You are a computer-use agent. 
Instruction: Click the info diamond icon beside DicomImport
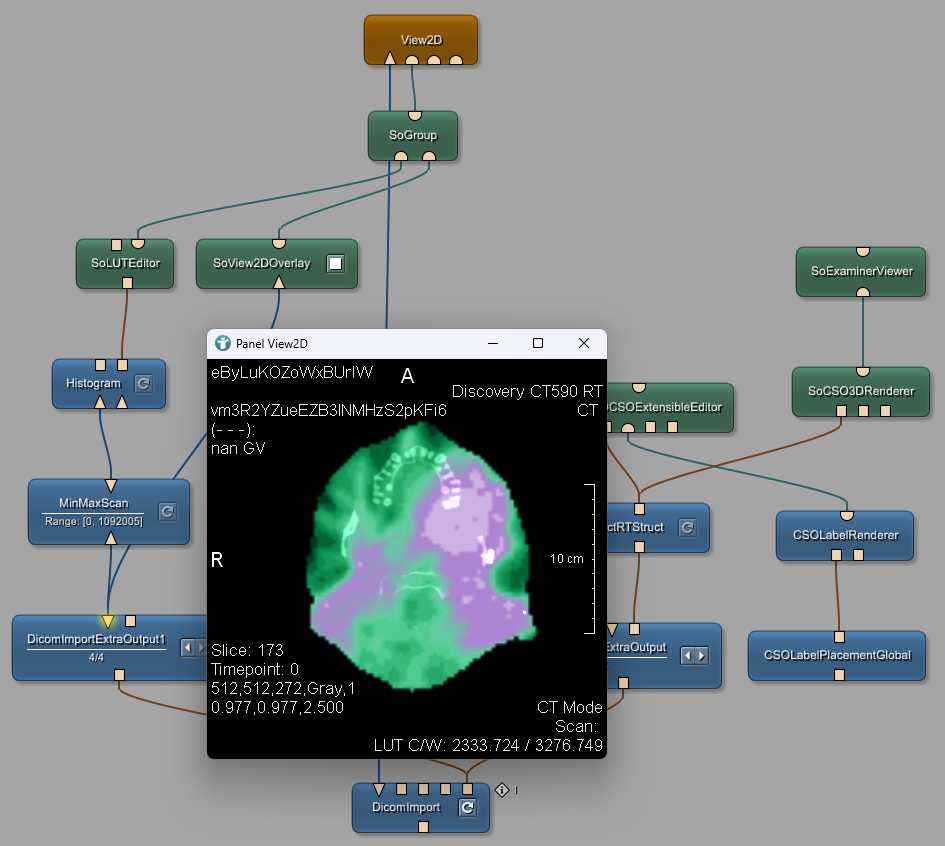(502, 790)
